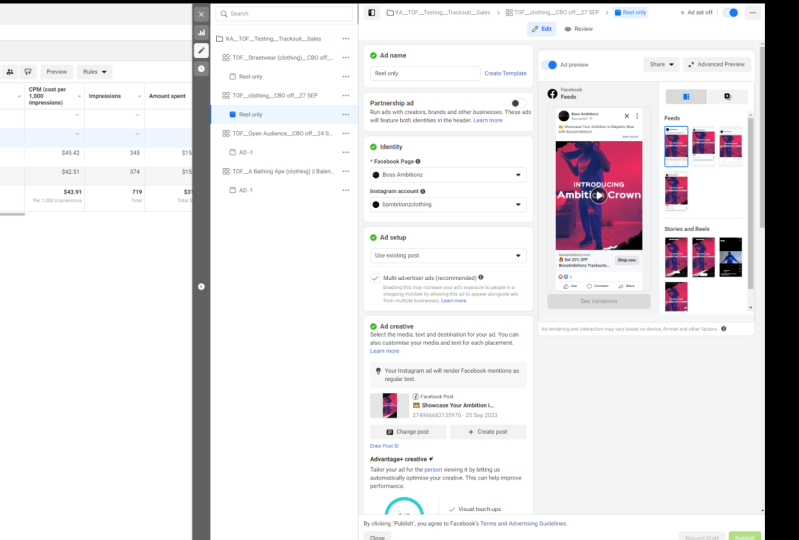Open the performance chart icon in sidebar
Viewport: 799px width, 540px height.
coord(201,33)
